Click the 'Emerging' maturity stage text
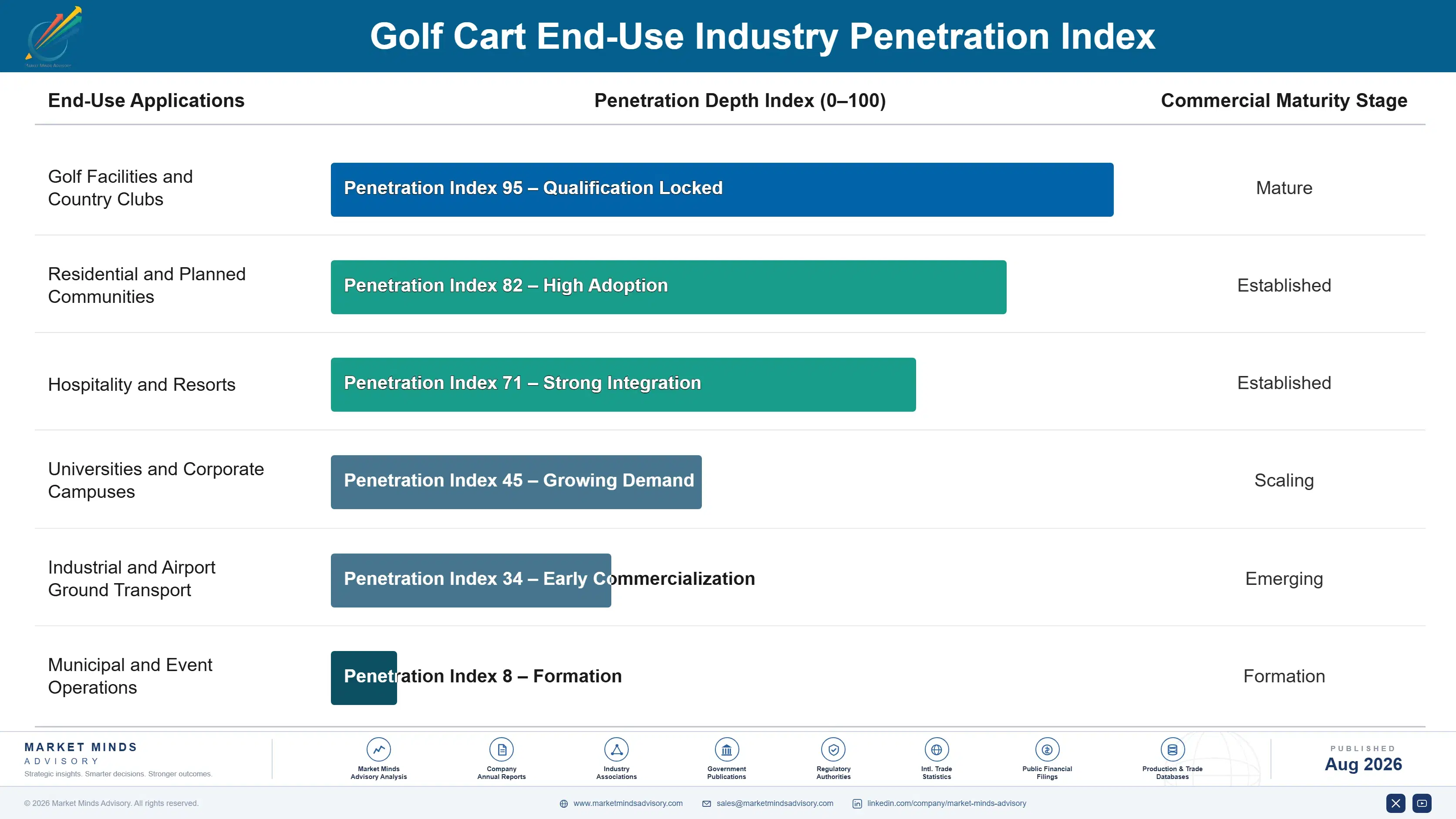 1284,579
